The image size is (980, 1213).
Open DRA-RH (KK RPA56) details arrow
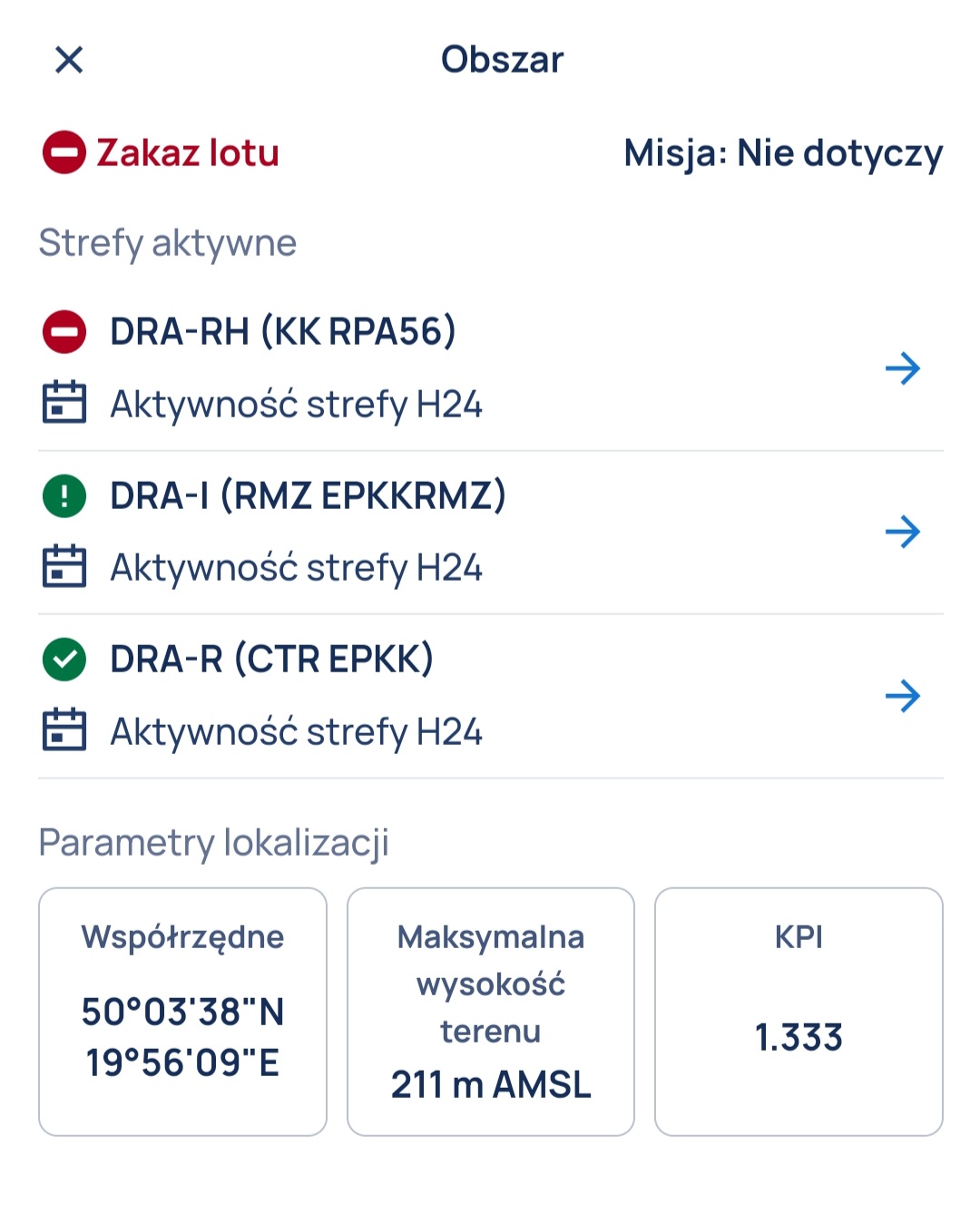[903, 368]
